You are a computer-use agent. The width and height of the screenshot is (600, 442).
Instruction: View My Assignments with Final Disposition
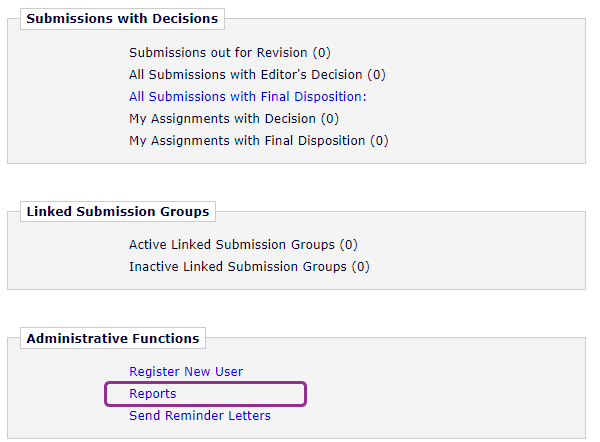point(247,141)
